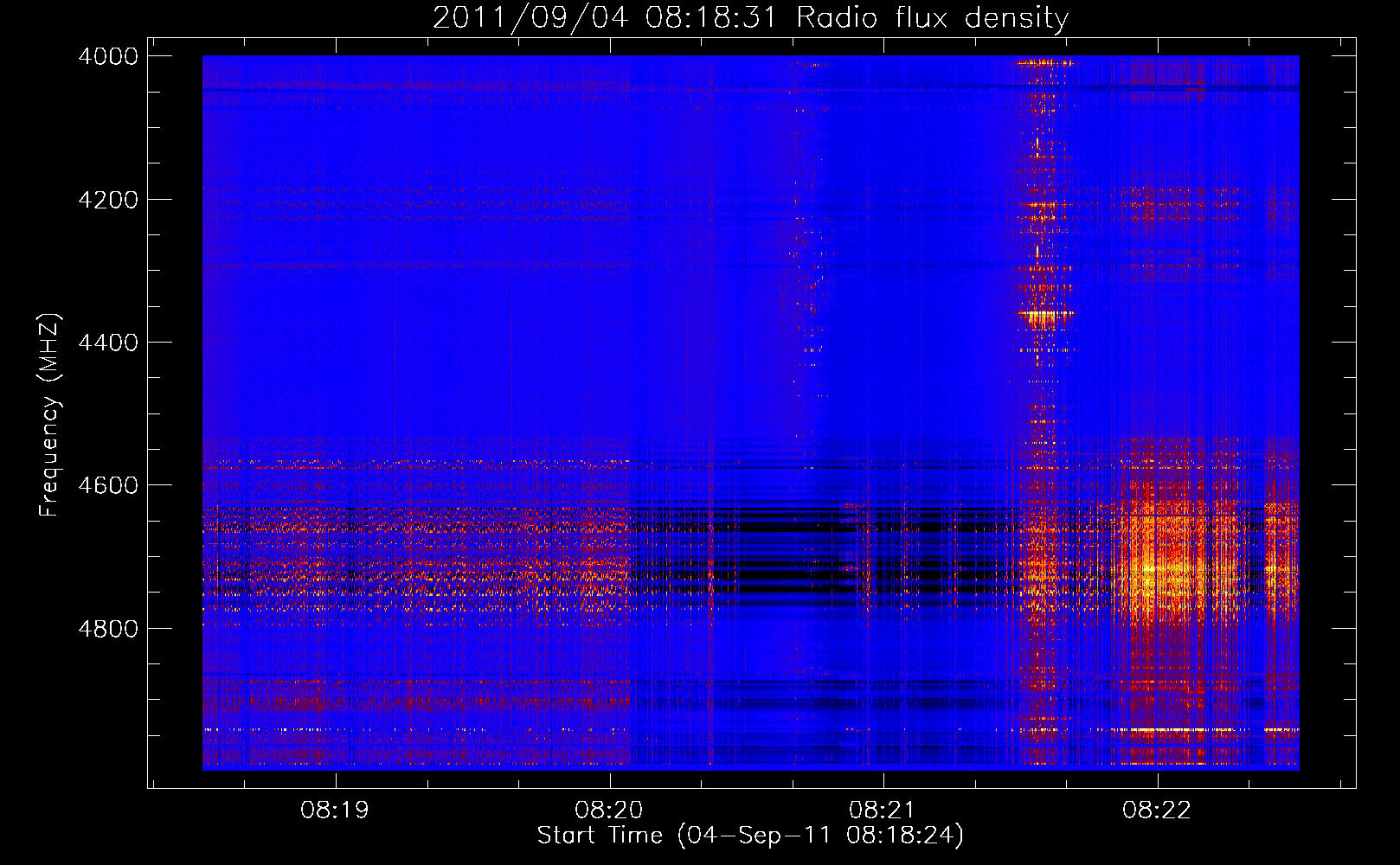1400x865 pixels.
Task: Click the '08:20' time axis label
Action: point(609,810)
